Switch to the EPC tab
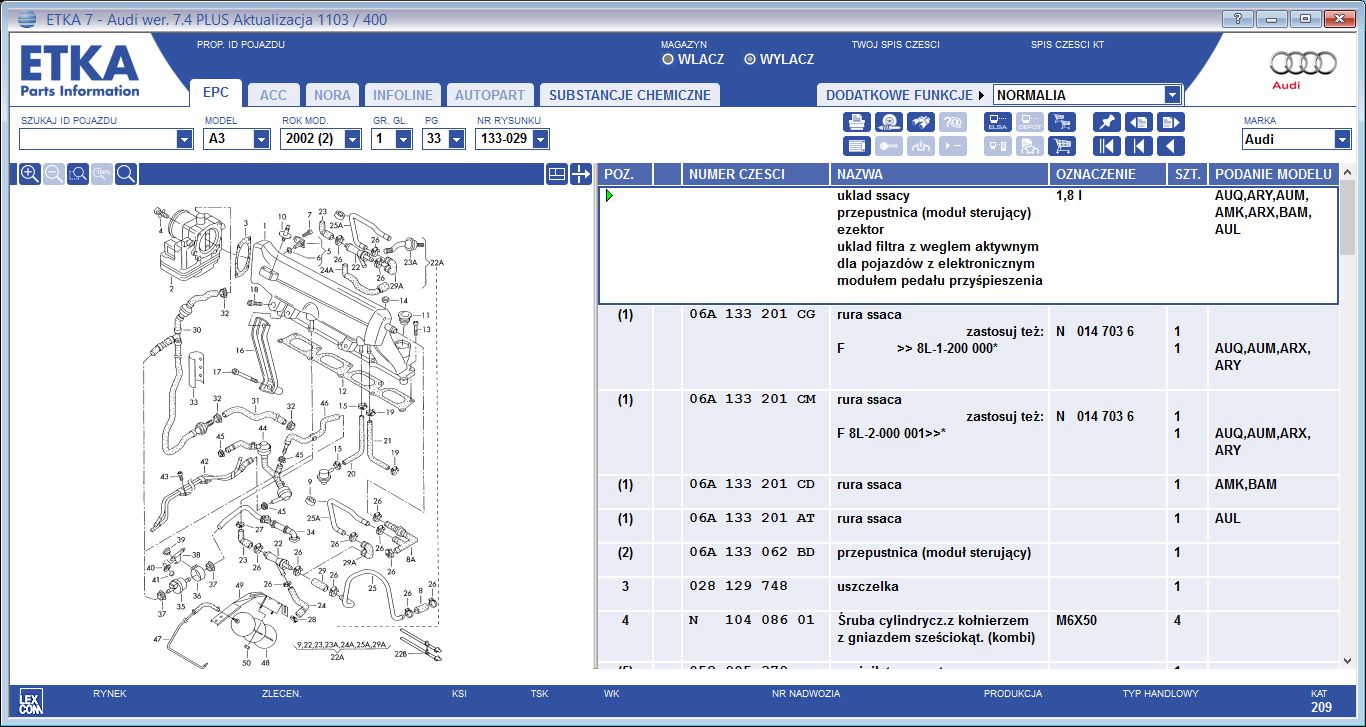The image size is (1366, 727). [216, 93]
